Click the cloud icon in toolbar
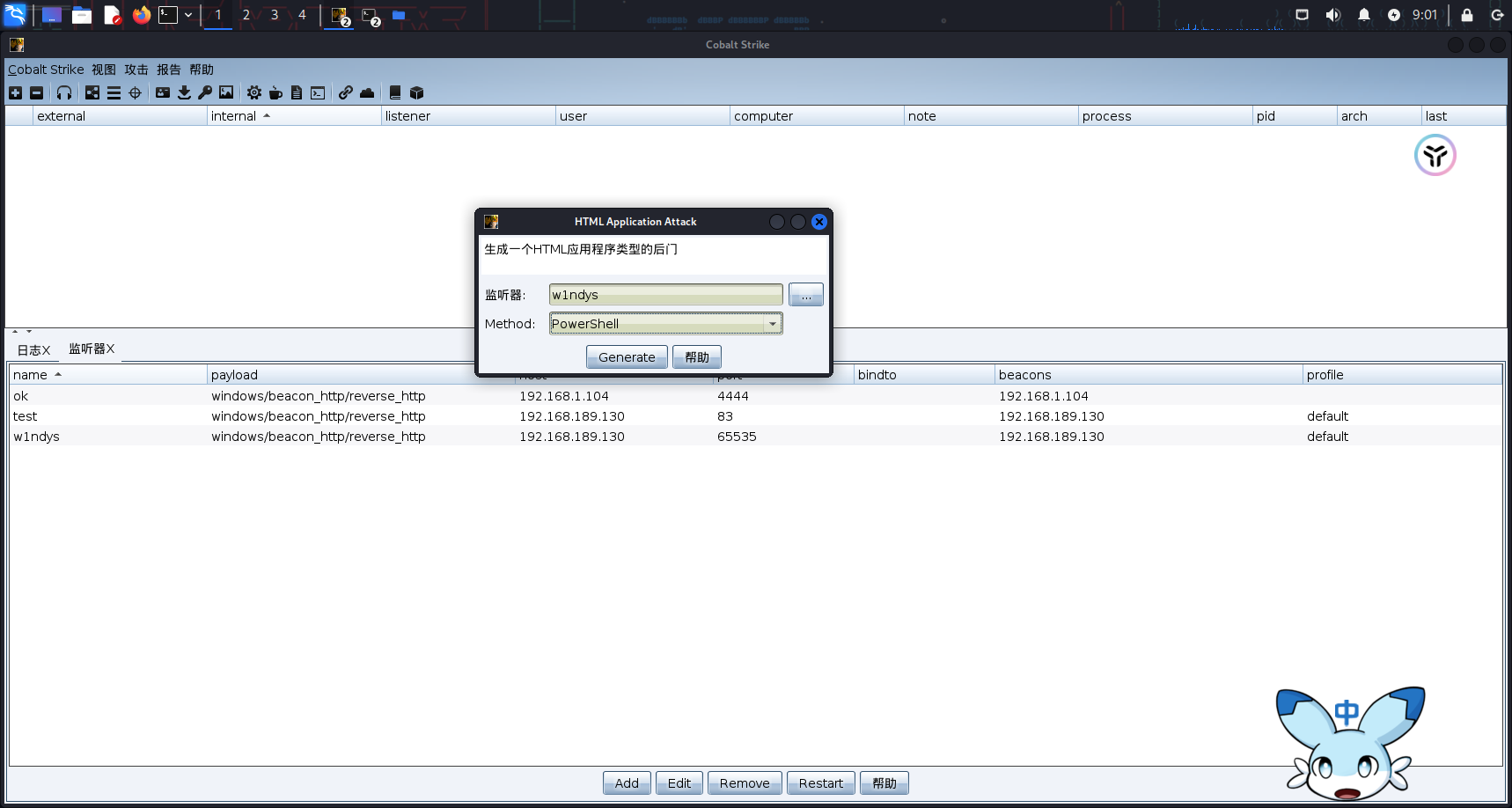Image resolution: width=1512 pixels, height=808 pixels. click(x=367, y=92)
